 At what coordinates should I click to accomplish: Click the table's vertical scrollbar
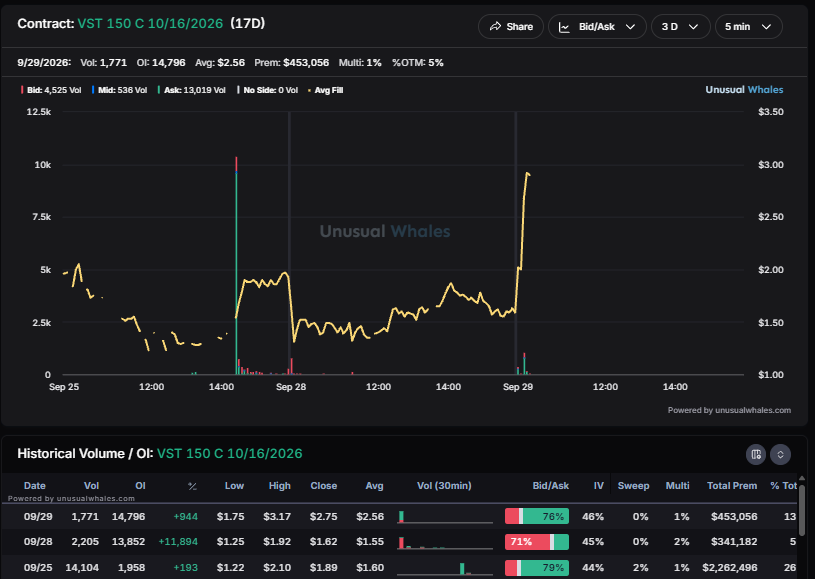click(802, 511)
